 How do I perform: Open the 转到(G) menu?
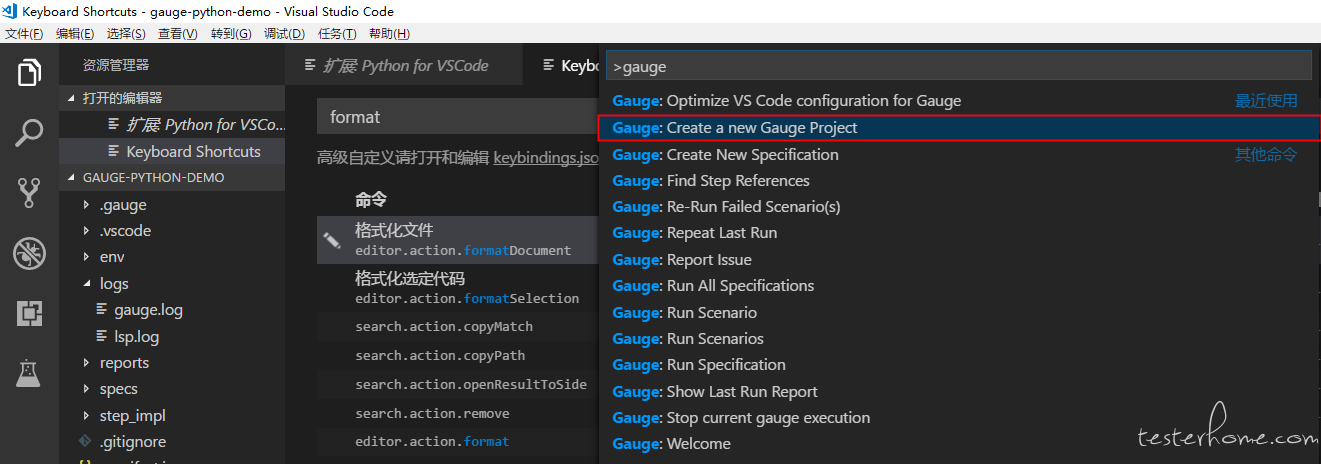coord(231,33)
